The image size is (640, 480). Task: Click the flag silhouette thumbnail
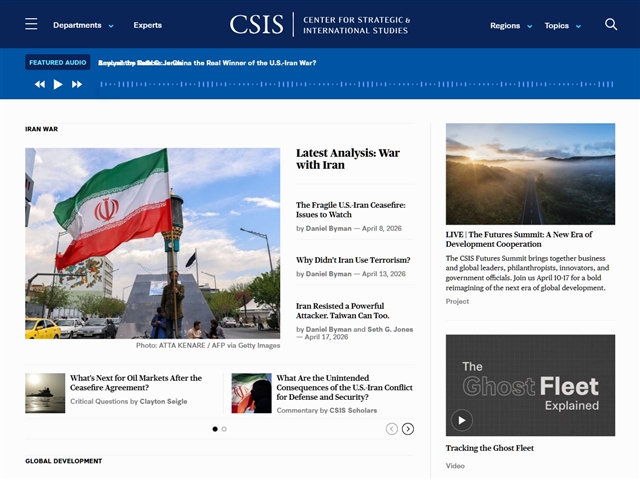tap(251, 393)
